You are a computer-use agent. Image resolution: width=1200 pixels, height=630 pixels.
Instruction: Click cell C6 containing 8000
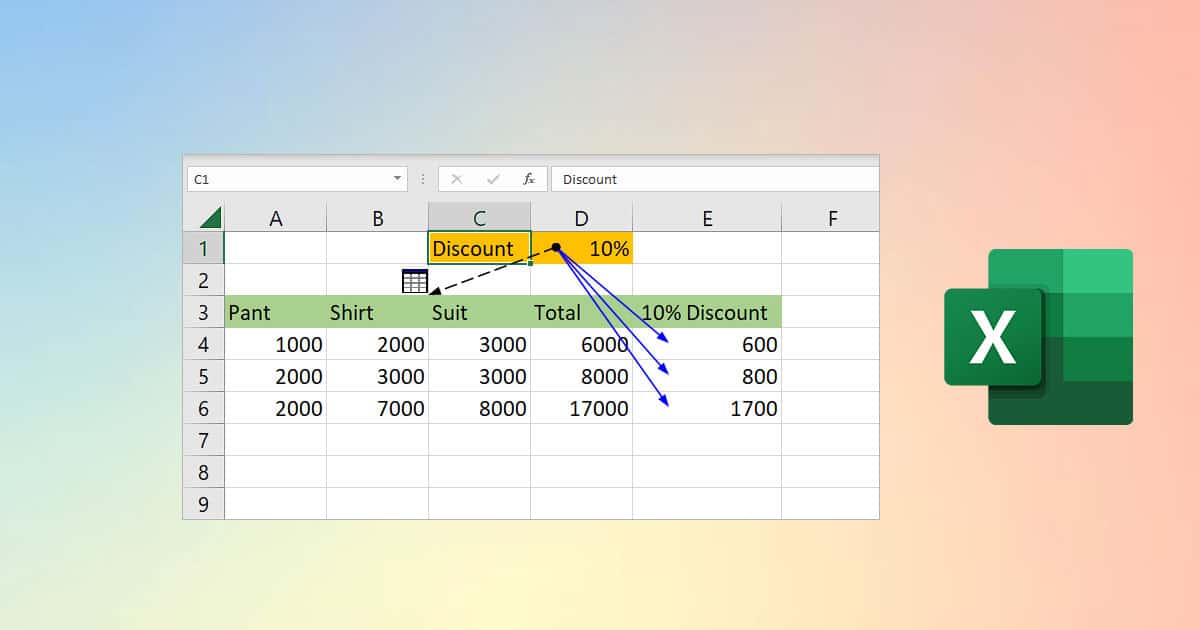pyautogui.click(x=480, y=408)
